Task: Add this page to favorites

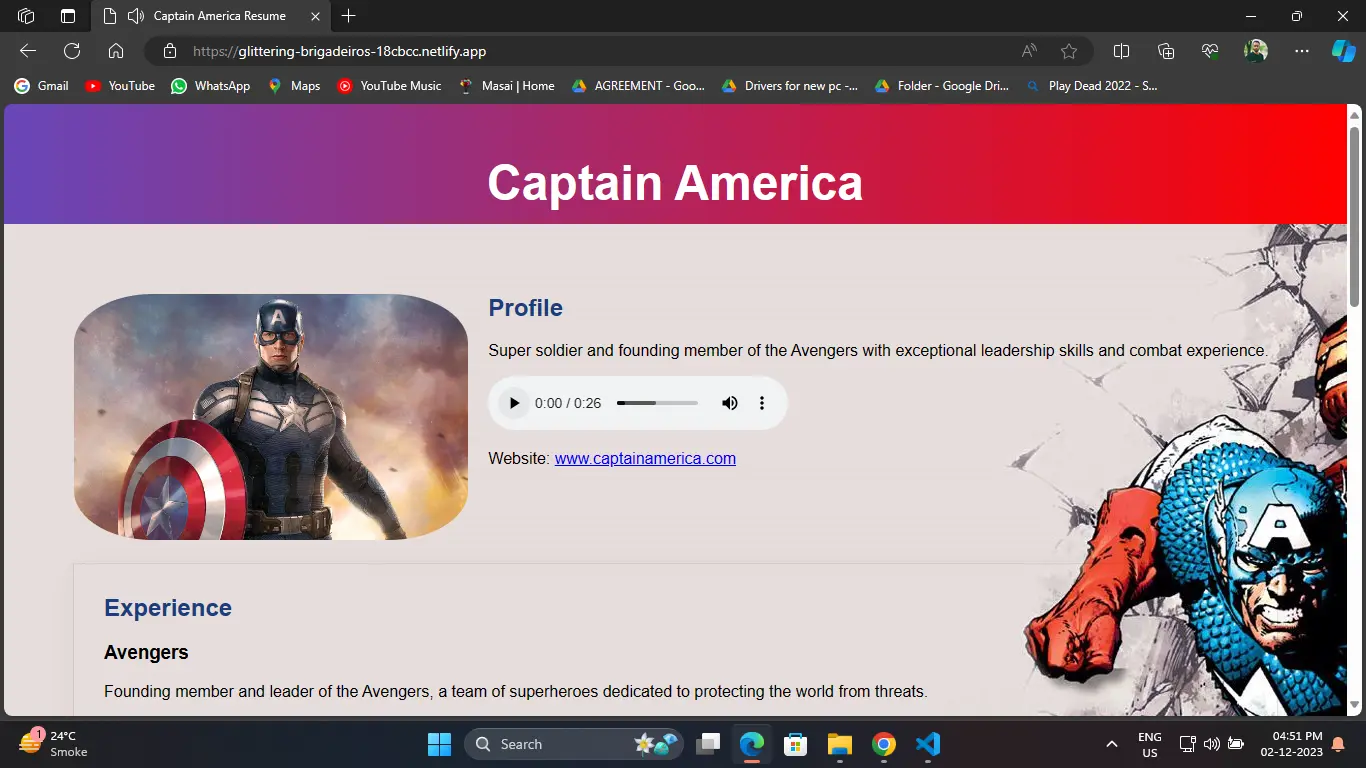Action: [x=1069, y=51]
